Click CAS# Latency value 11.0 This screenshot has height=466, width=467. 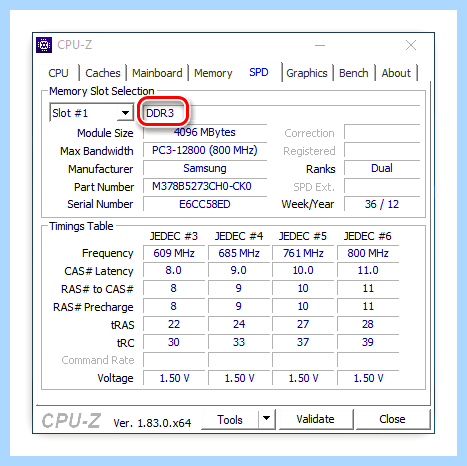click(368, 270)
